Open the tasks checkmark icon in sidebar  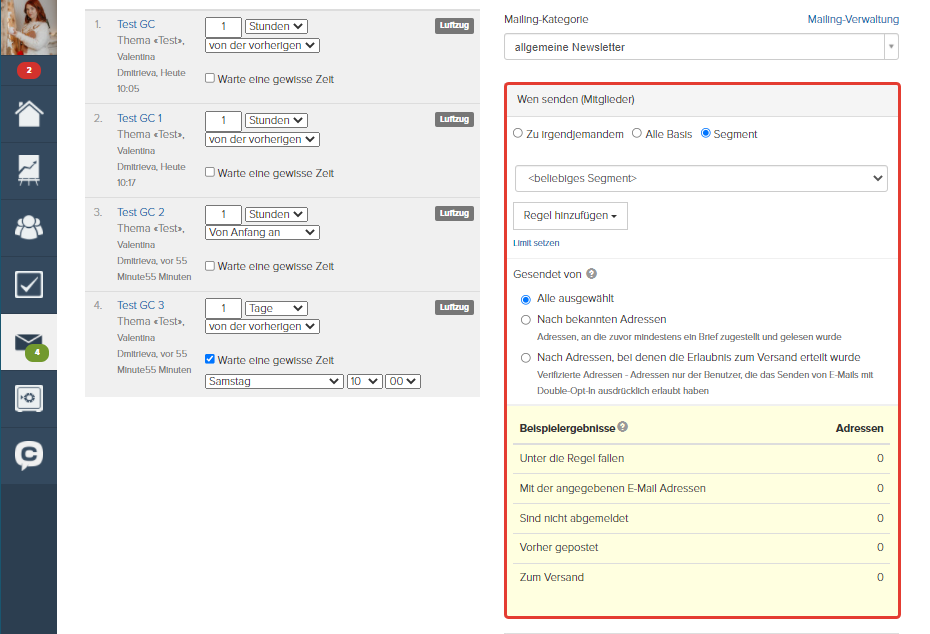[28, 285]
